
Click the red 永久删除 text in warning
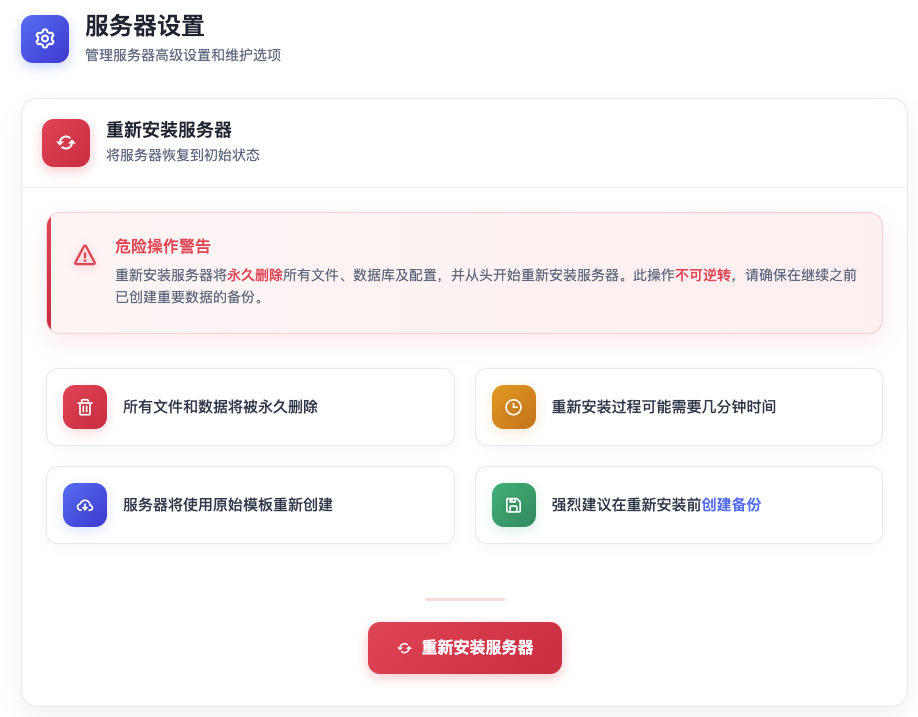pos(255,275)
